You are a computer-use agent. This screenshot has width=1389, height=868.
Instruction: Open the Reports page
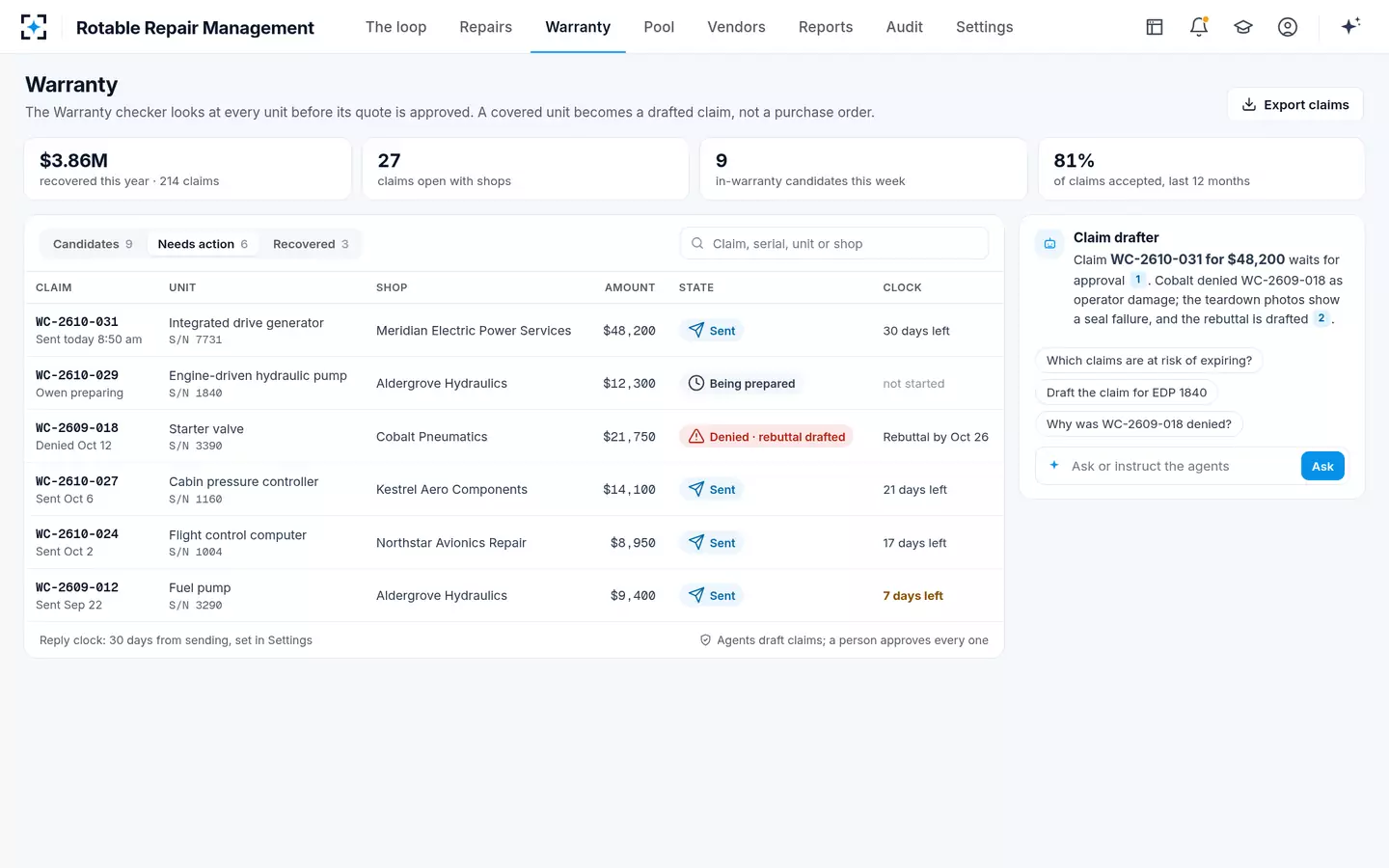click(x=826, y=27)
